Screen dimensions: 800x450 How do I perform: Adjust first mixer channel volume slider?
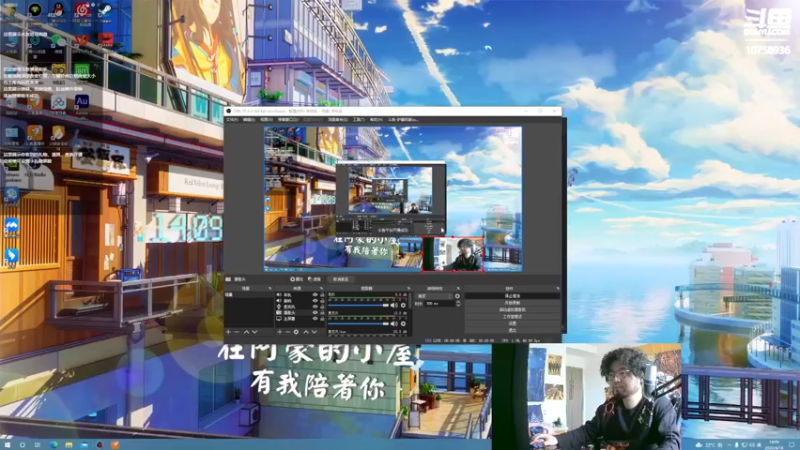pos(359,305)
